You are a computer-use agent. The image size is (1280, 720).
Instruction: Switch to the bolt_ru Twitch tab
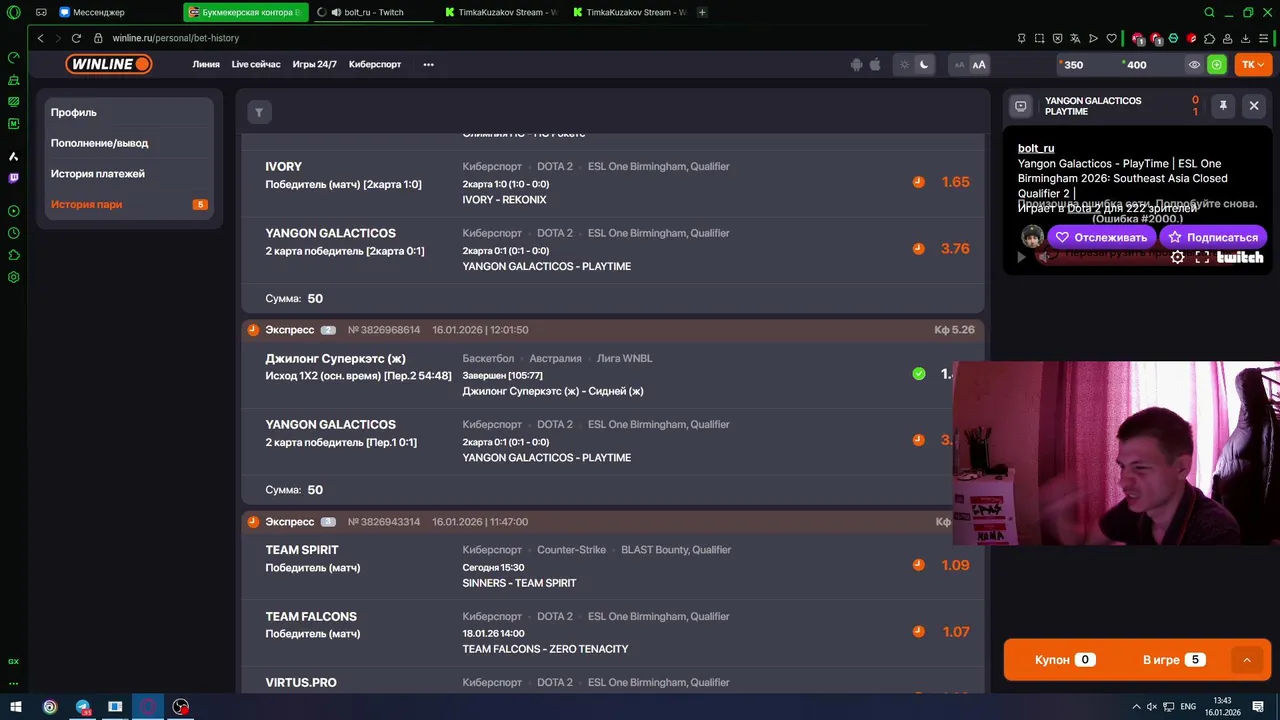coord(372,12)
